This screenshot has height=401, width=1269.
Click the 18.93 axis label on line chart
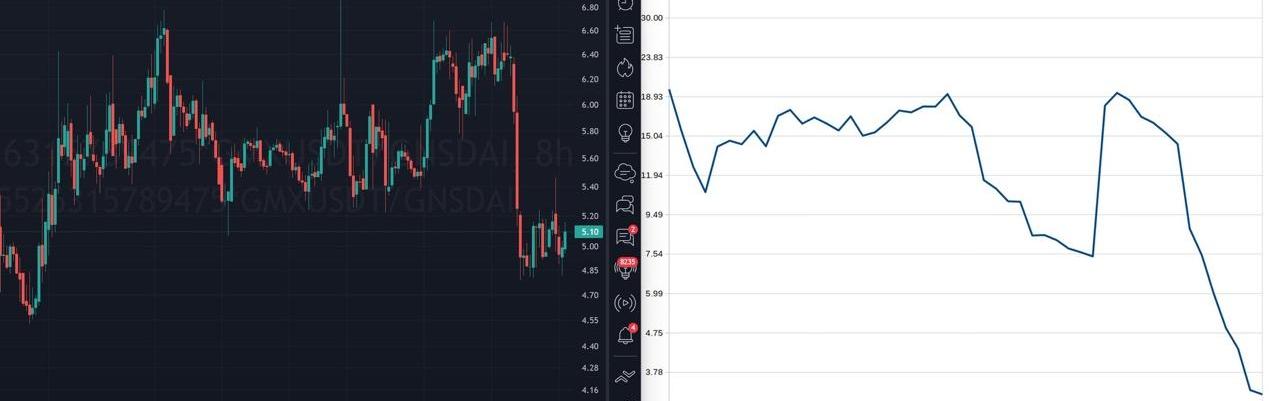click(652, 97)
